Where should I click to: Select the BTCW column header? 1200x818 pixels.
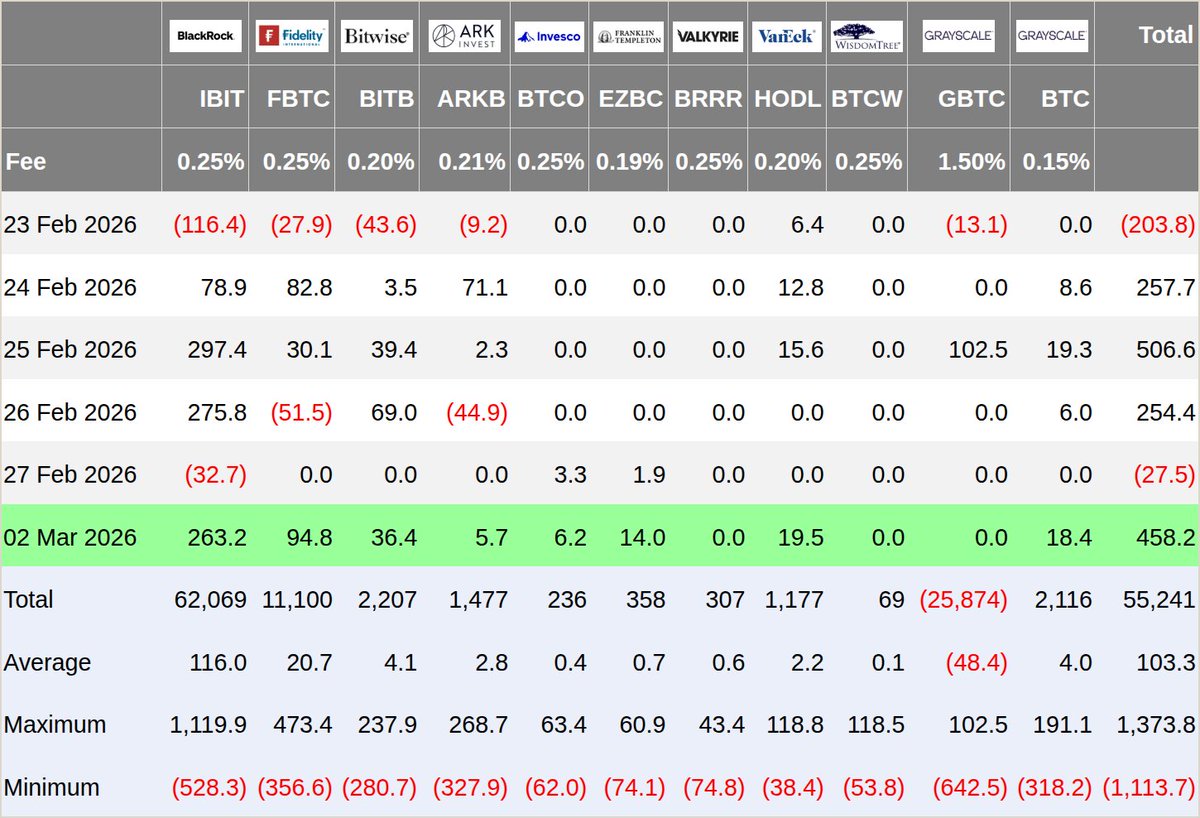click(867, 99)
